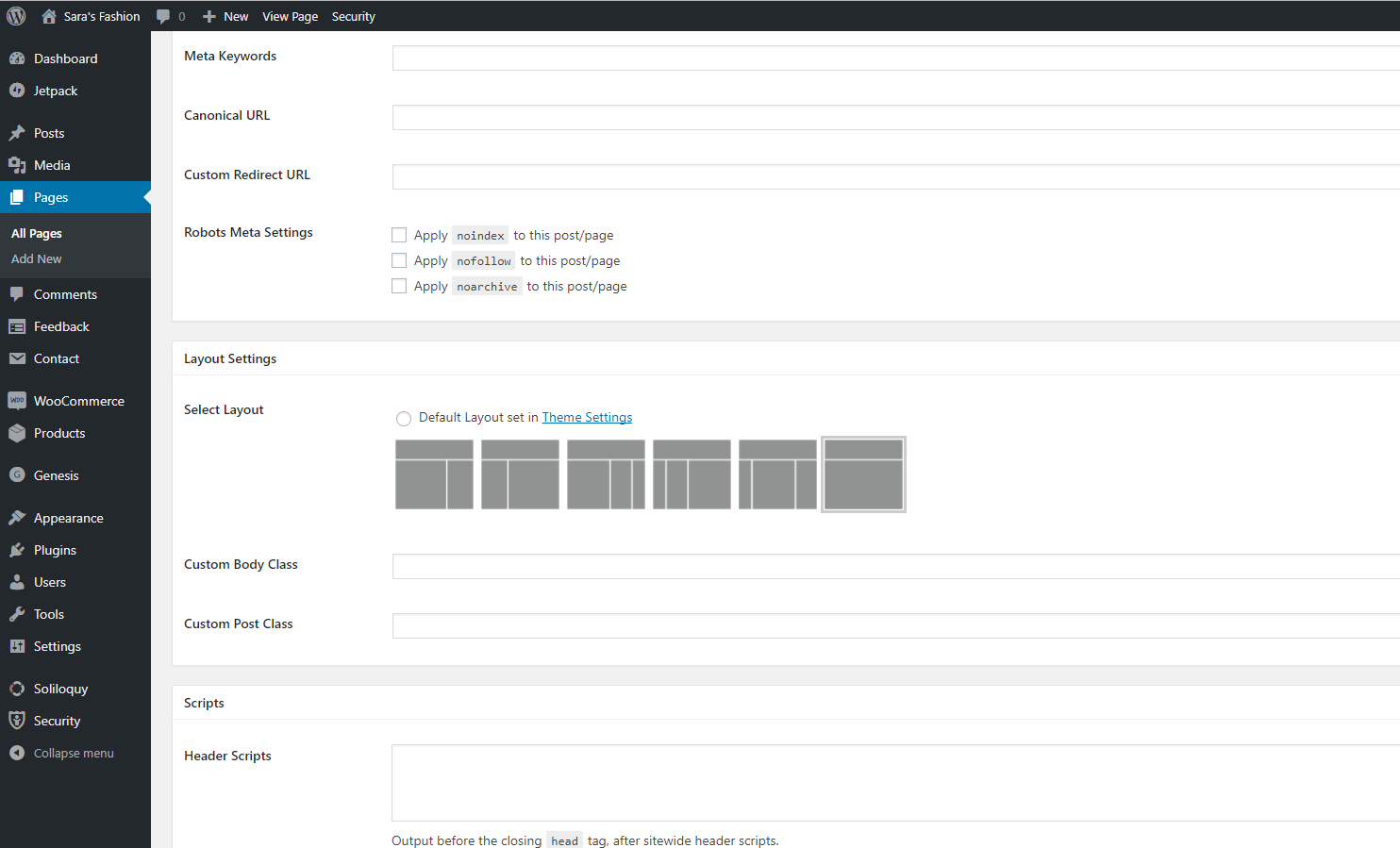Click the Header Scripts text area
Image resolution: width=1400 pixels, height=848 pixels.
(x=896, y=783)
